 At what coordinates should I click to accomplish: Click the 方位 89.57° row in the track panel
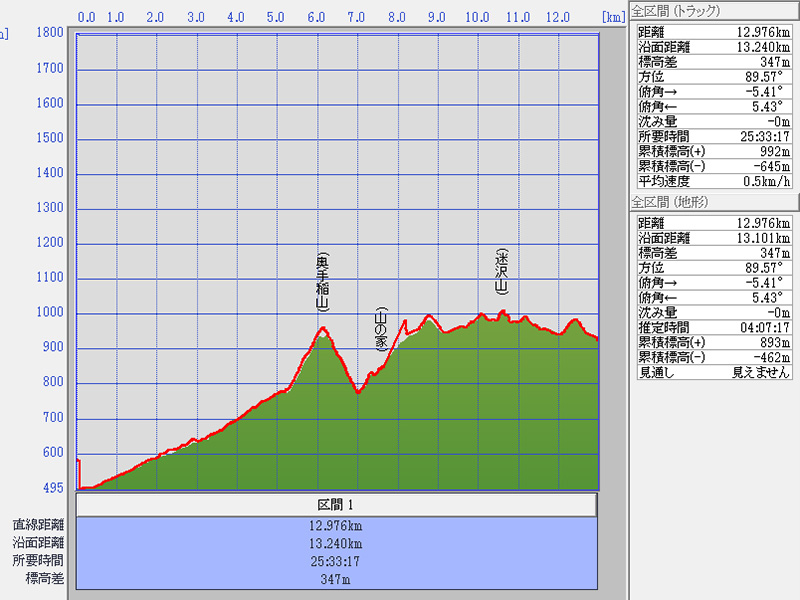714,76
